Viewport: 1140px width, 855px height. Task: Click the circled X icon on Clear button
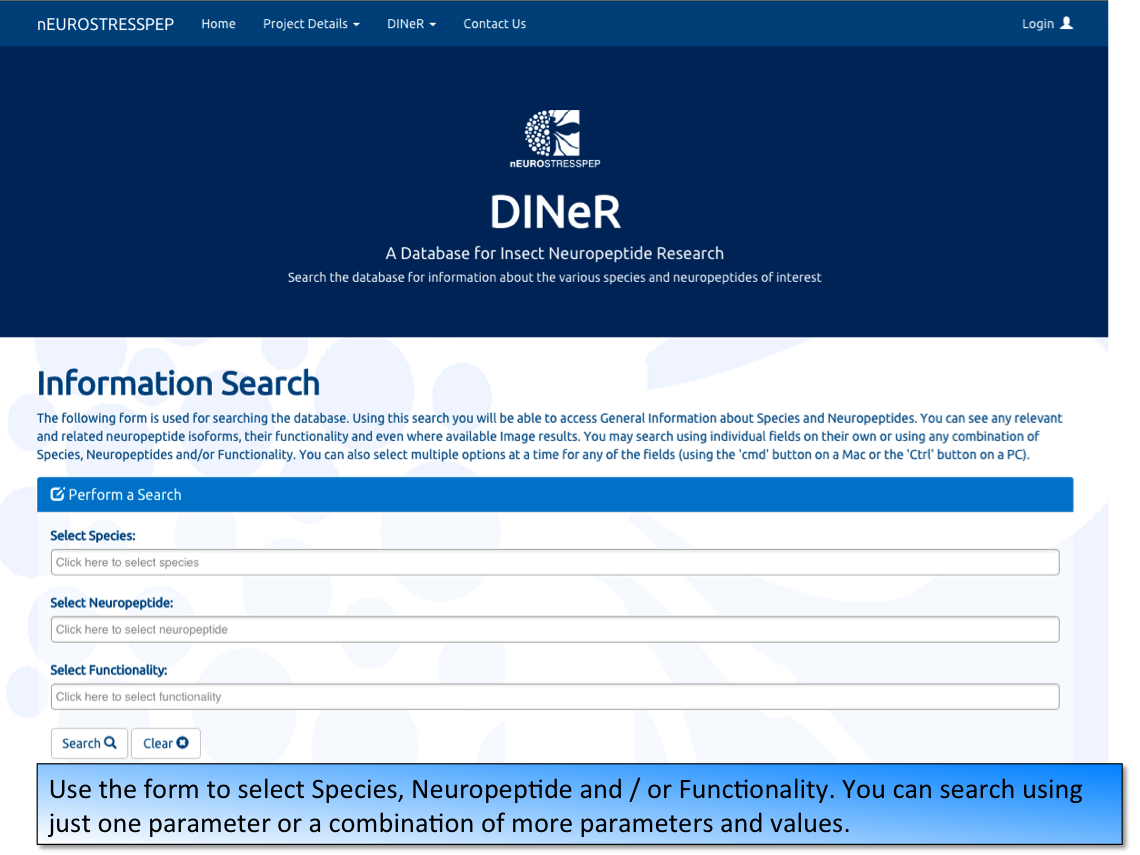click(x=182, y=742)
